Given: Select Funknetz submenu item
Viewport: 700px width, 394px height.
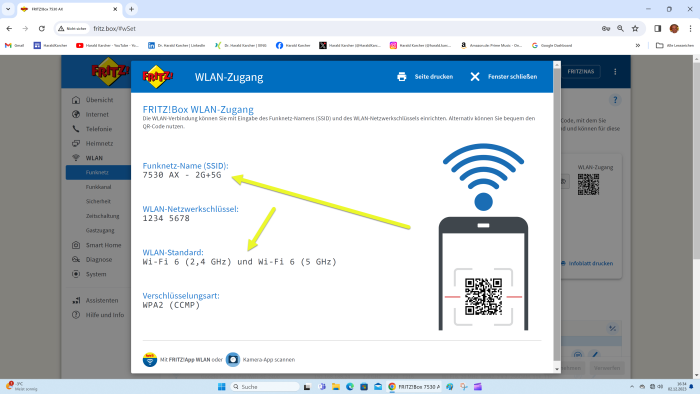Looking at the screenshot, I should tap(97, 172).
